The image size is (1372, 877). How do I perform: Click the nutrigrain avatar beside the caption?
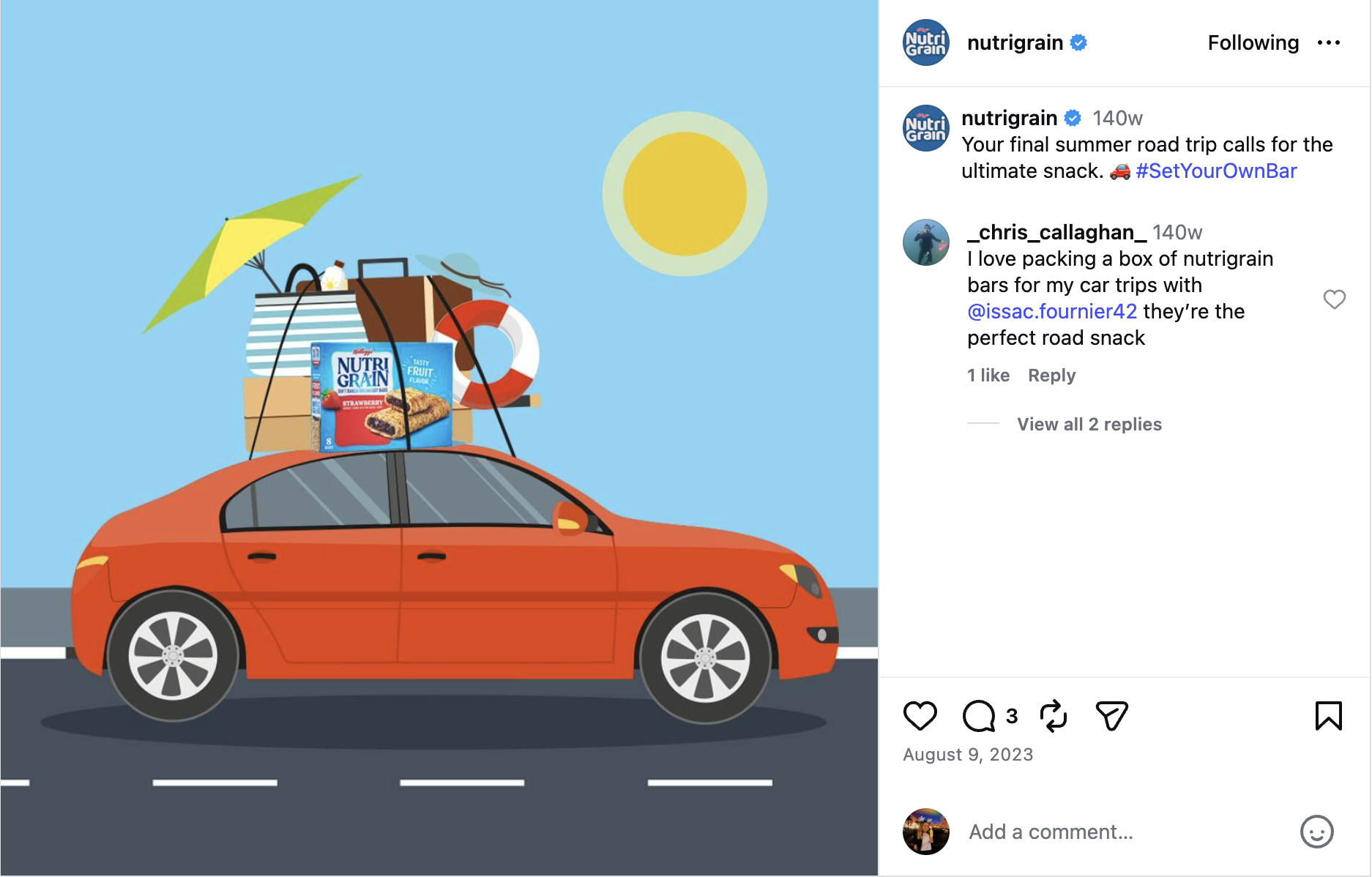click(x=925, y=128)
